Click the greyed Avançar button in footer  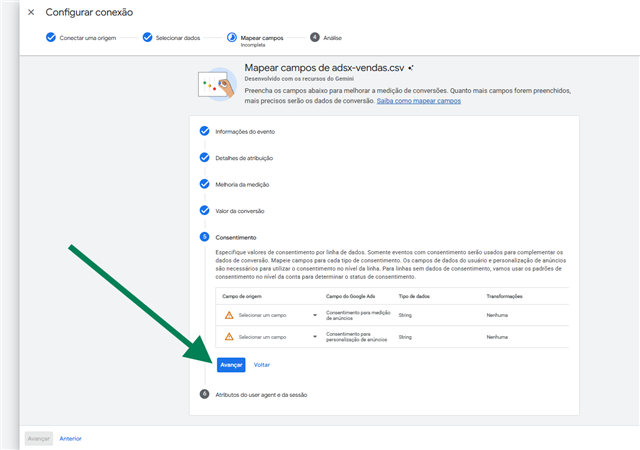point(39,439)
